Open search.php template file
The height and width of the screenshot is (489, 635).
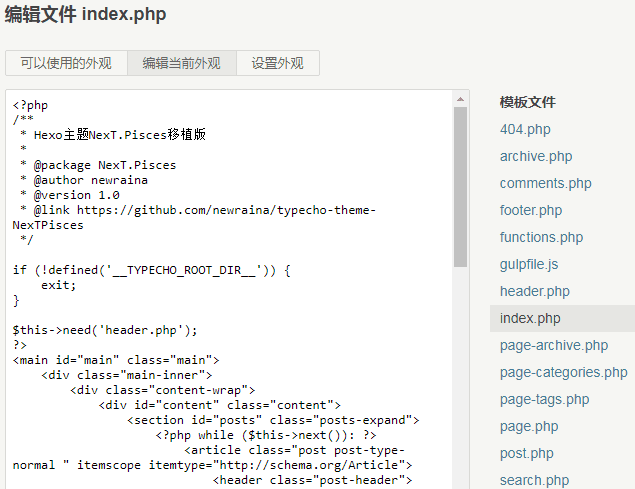tap(534, 479)
